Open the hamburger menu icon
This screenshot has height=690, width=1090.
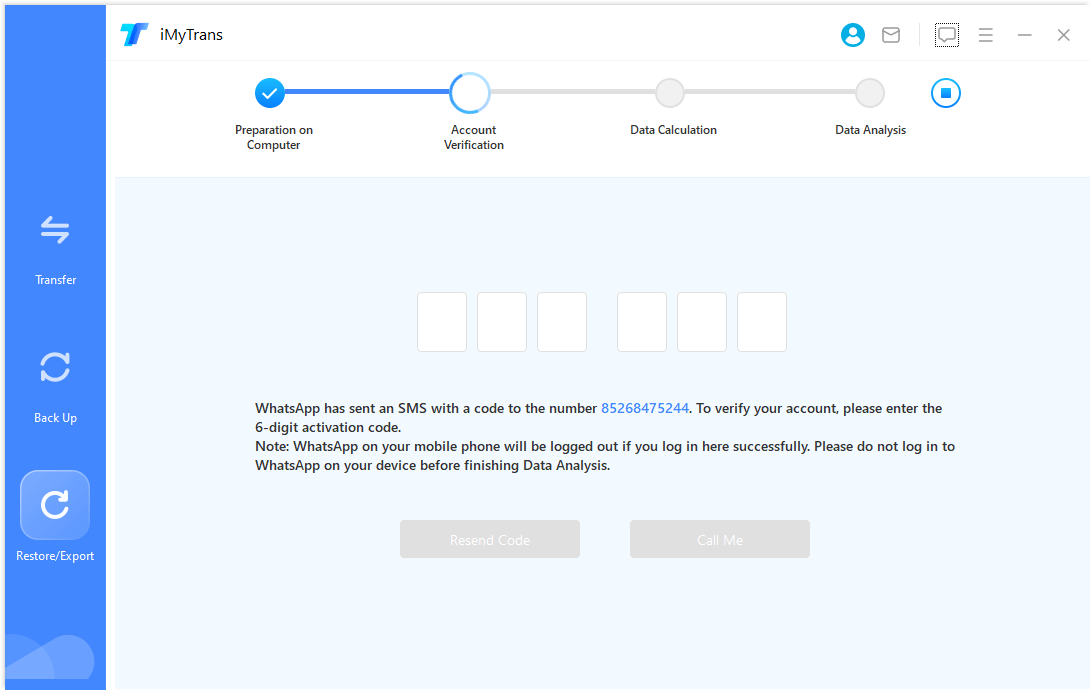pos(985,35)
